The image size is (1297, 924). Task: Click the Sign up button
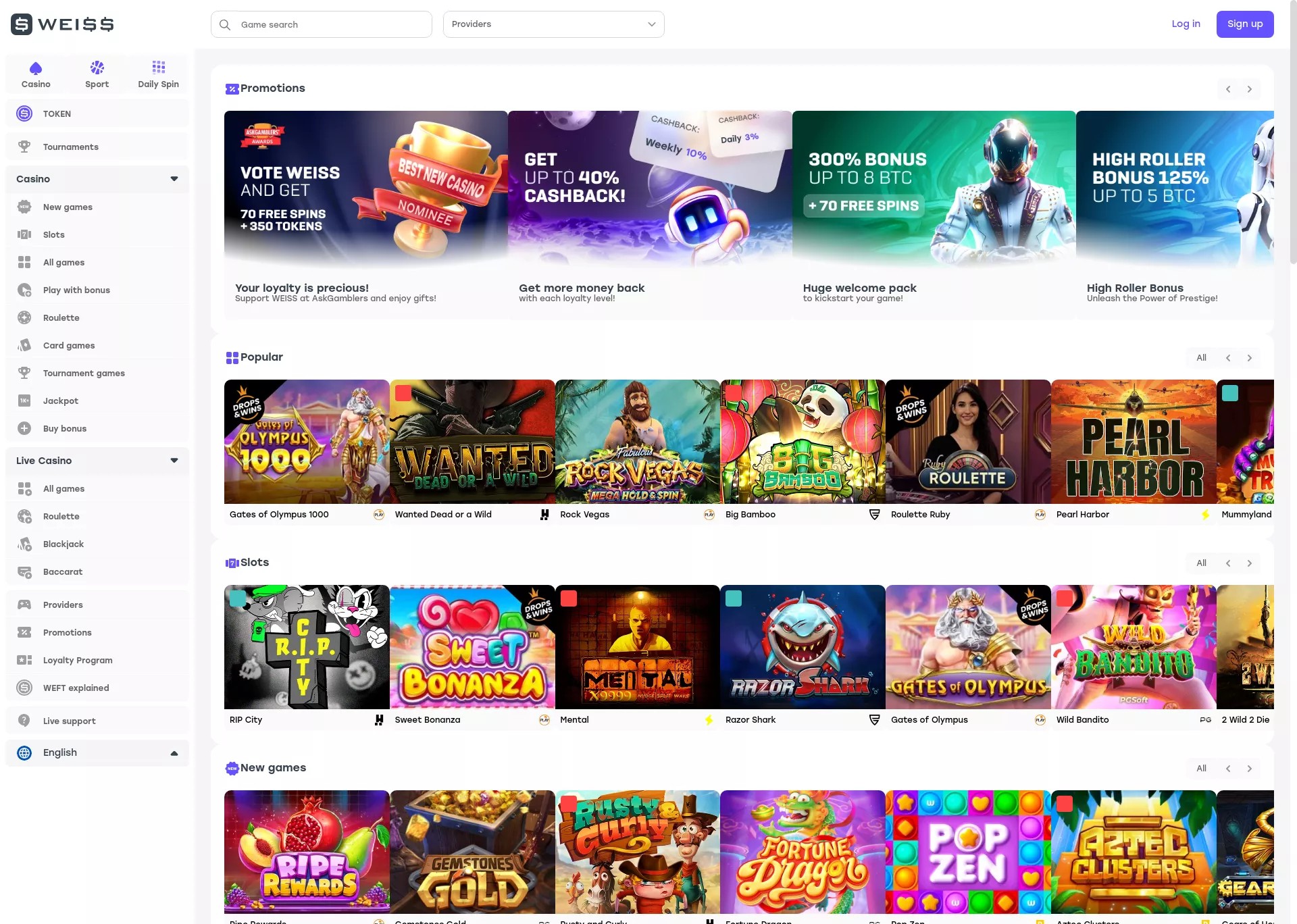coord(1245,24)
